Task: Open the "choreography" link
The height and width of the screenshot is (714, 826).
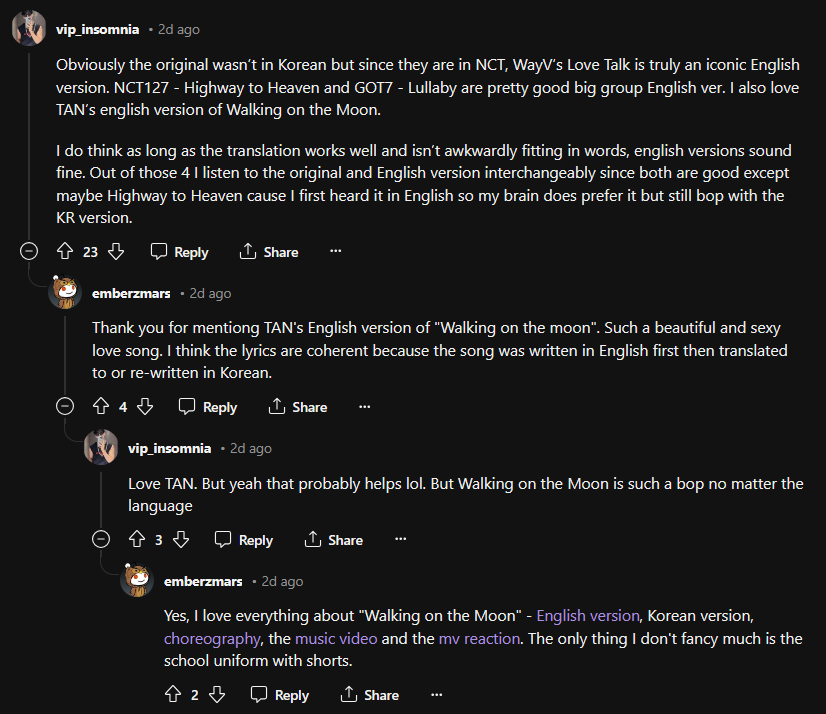Action: (213, 638)
